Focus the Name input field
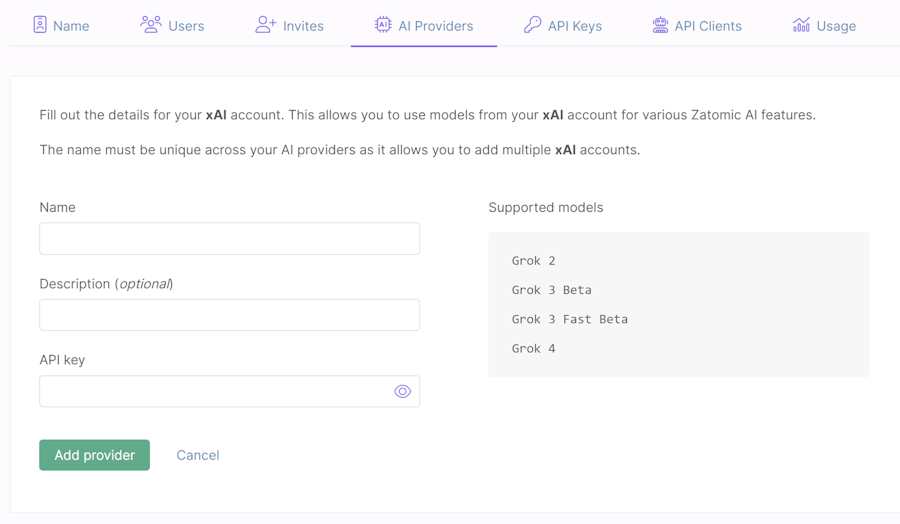The height and width of the screenshot is (524, 900). pyautogui.click(x=230, y=239)
